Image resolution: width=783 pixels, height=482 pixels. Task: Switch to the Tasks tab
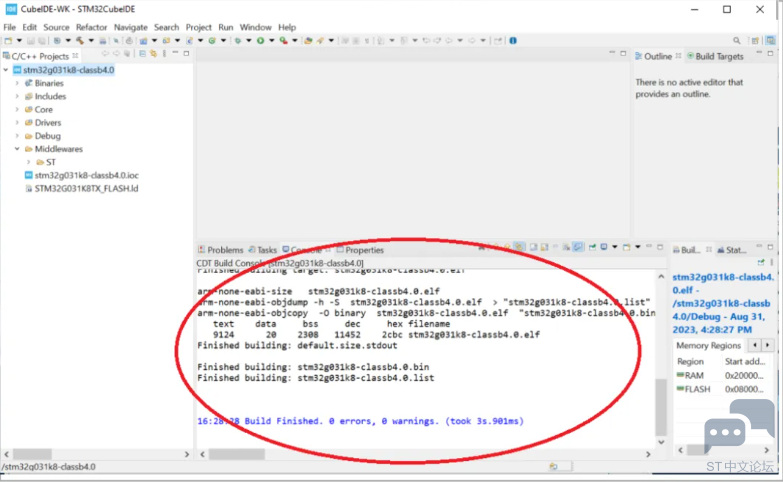pos(263,250)
